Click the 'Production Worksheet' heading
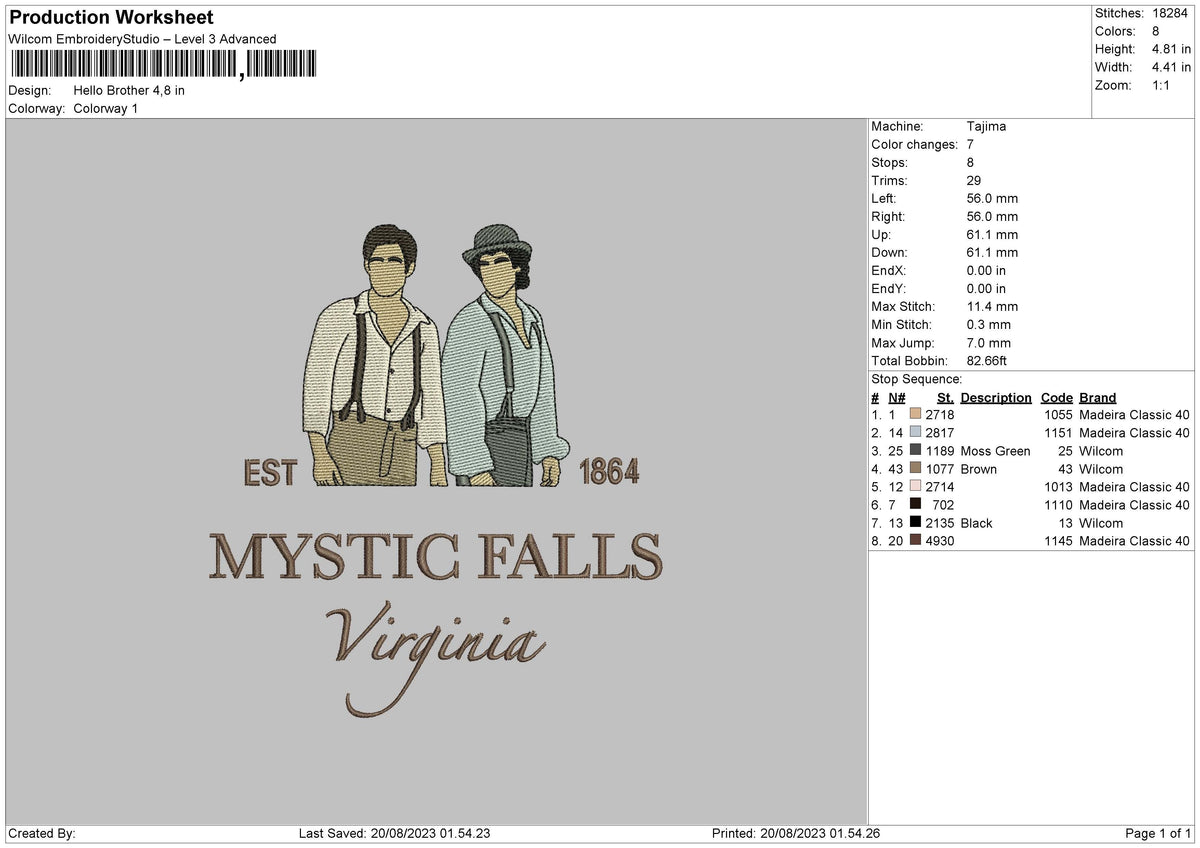The width and height of the screenshot is (1200, 848). click(111, 18)
